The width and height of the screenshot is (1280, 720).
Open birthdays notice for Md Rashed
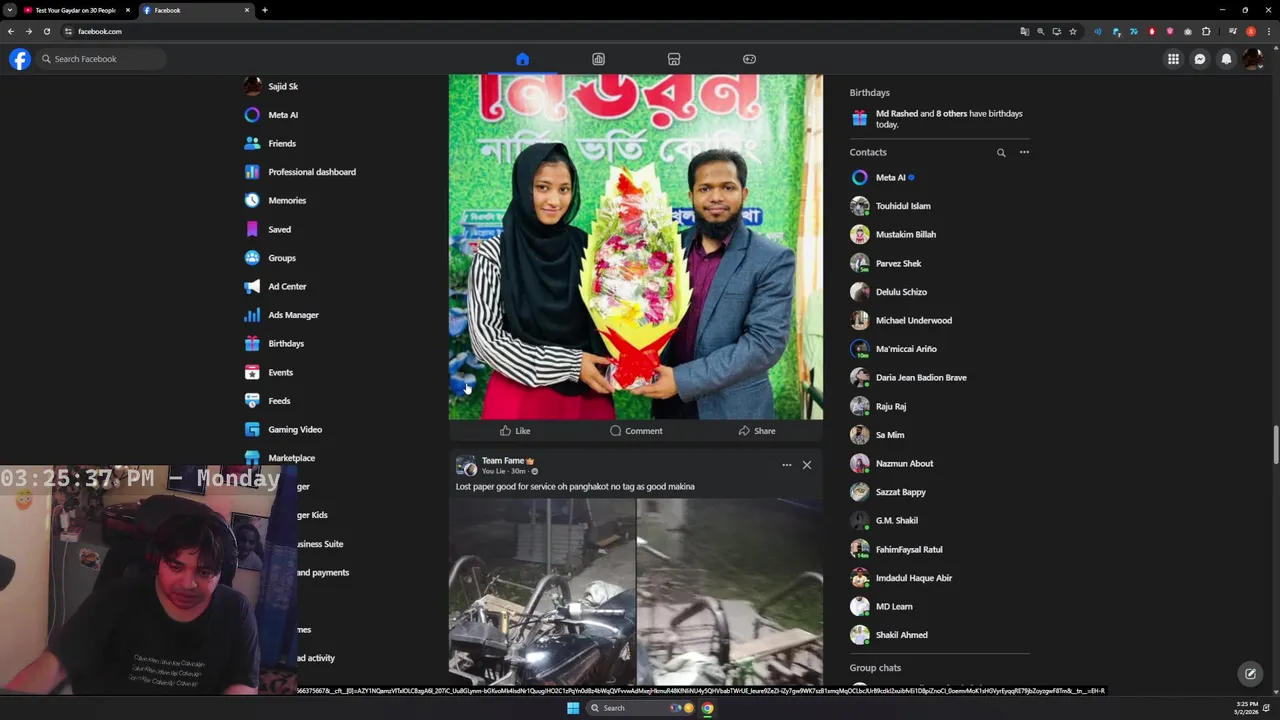pyautogui.click(x=940, y=119)
